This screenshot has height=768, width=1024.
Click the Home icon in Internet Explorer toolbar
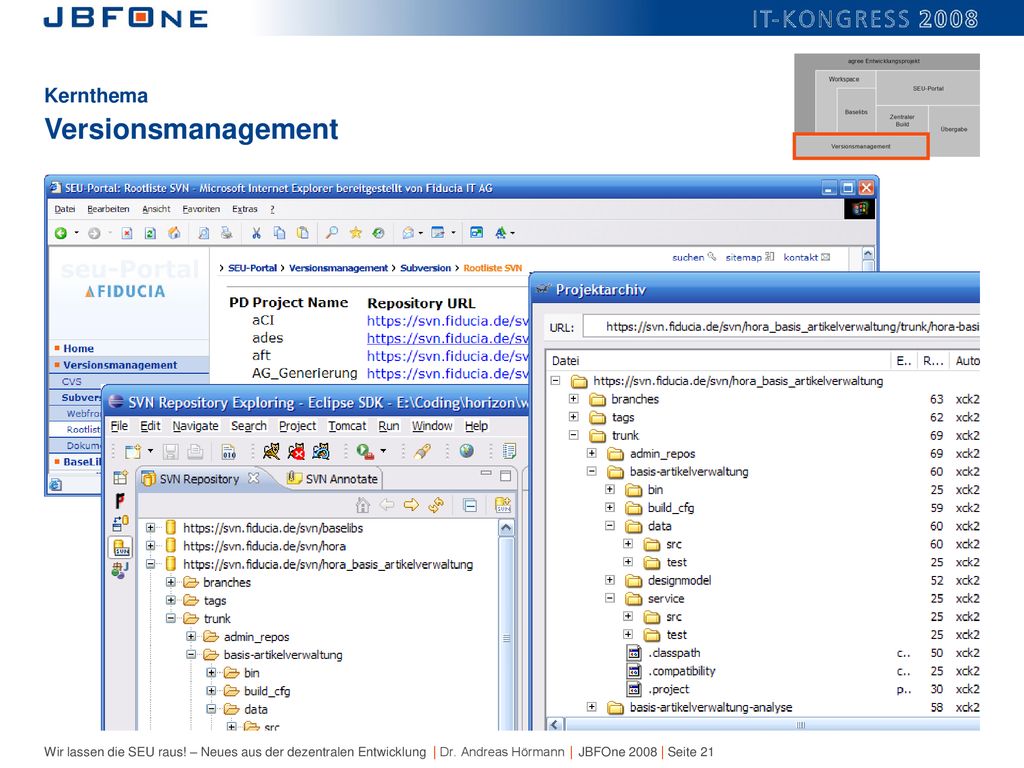point(174,233)
